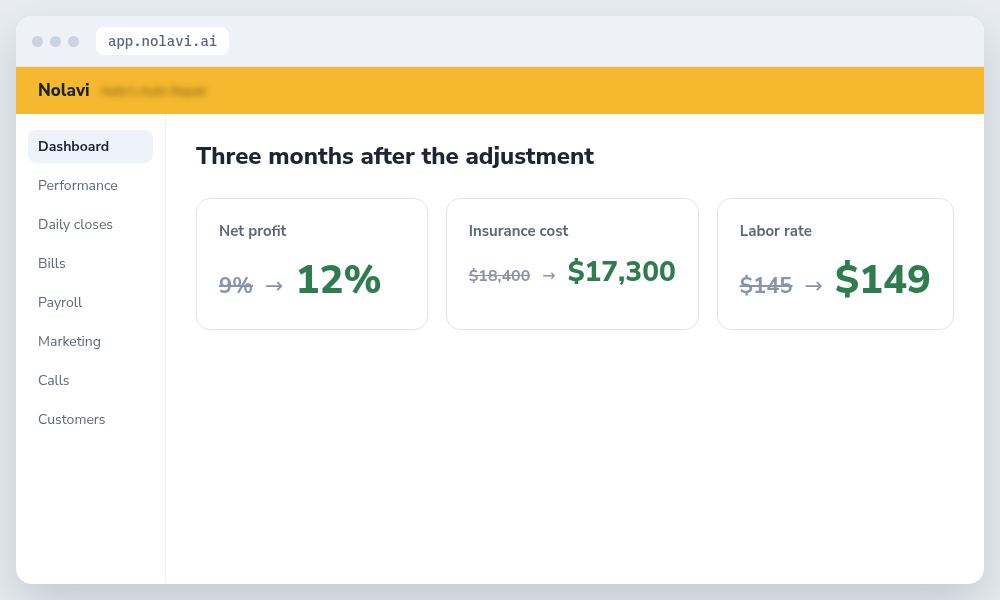Click the $17,300 insurance value
The image size is (1000, 600).
pyautogui.click(x=621, y=272)
